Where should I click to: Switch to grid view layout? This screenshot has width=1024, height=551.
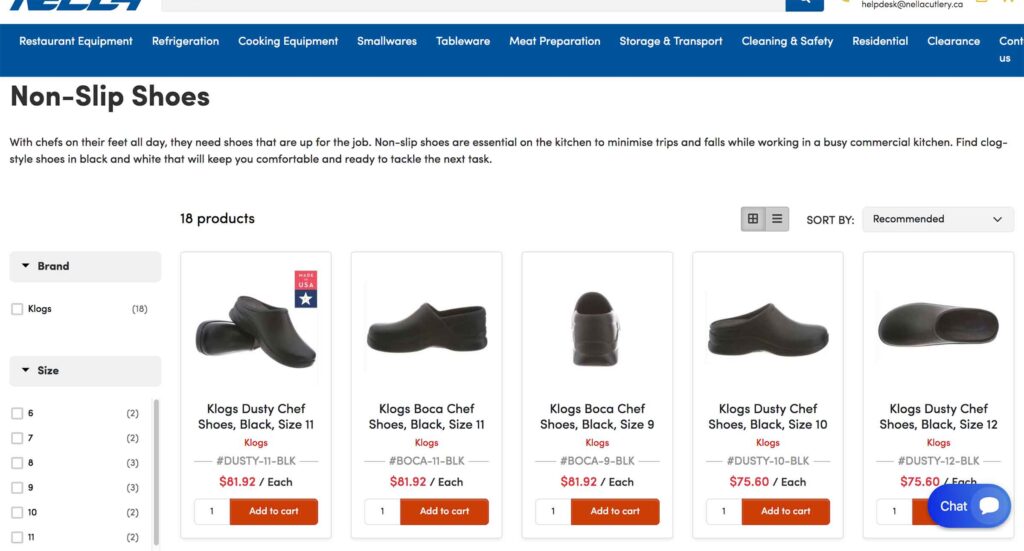click(x=753, y=219)
